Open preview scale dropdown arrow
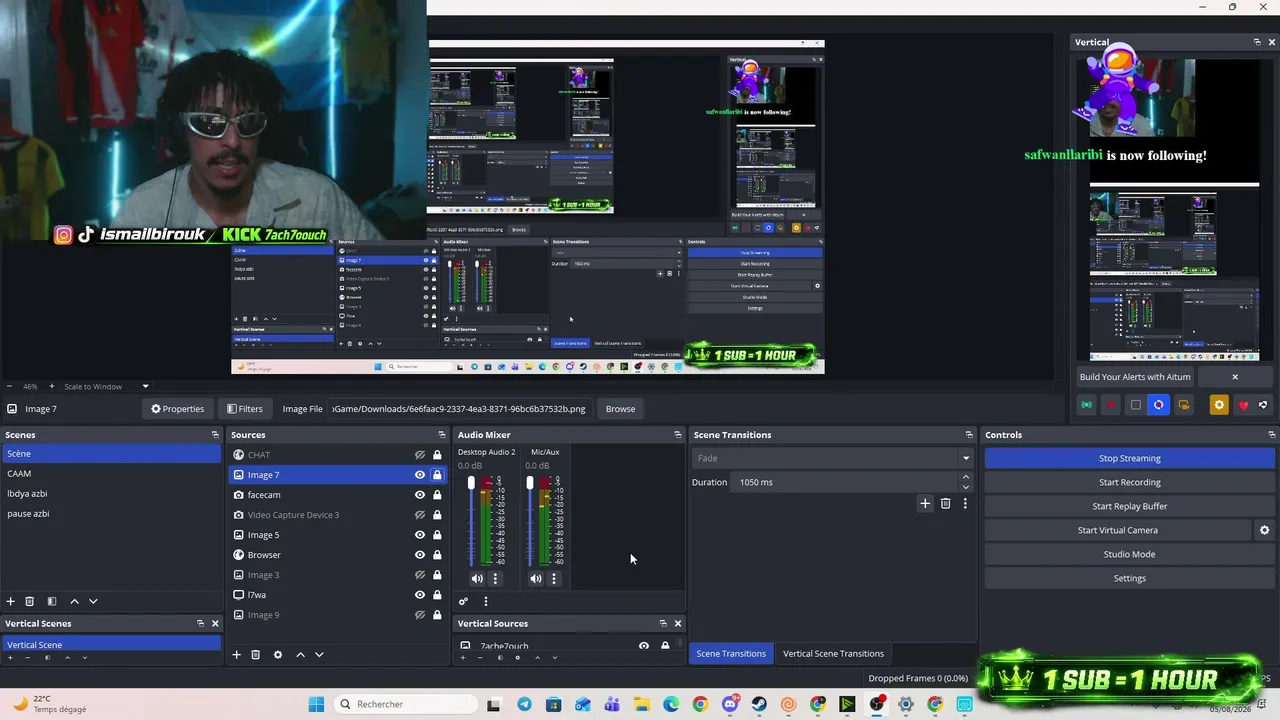Image resolution: width=1280 pixels, height=720 pixels. coord(145,387)
